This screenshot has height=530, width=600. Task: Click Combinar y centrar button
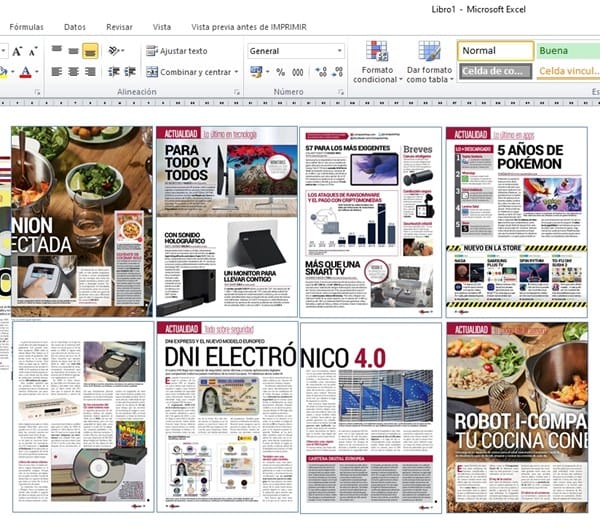(x=189, y=72)
